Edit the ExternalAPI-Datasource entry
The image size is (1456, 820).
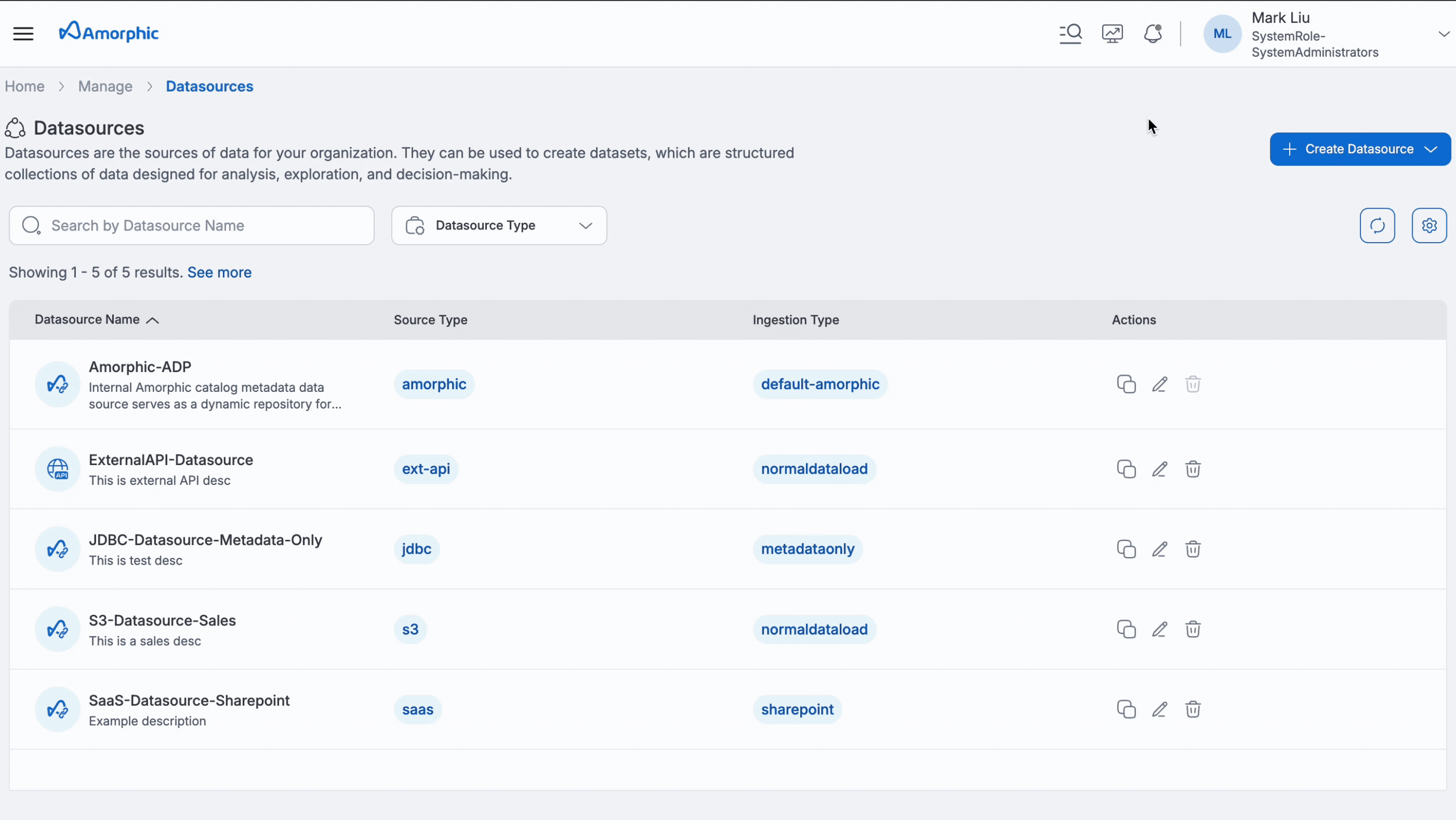(1159, 469)
